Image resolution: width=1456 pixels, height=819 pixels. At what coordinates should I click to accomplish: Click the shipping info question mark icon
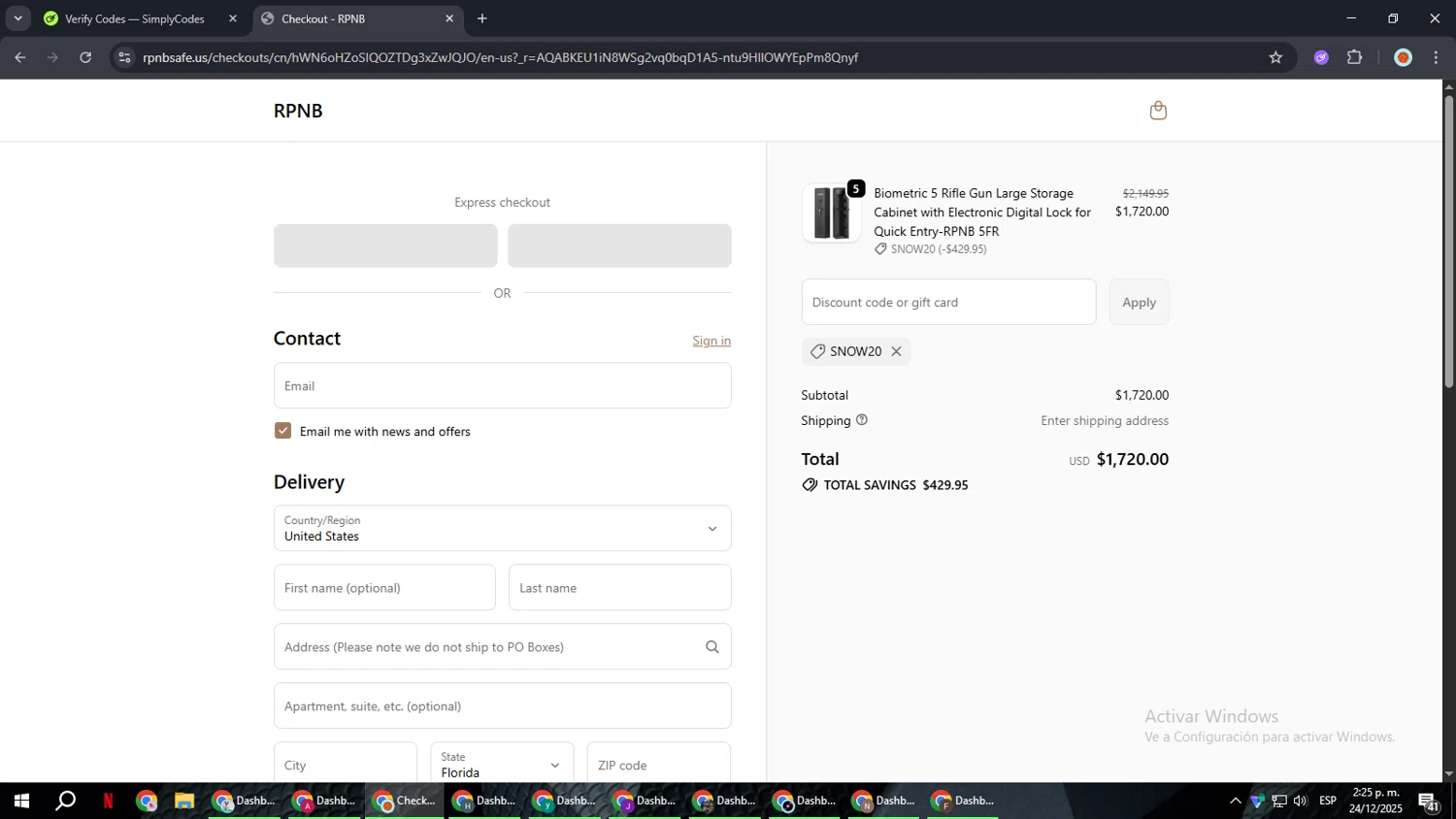pyautogui.click(x=862, y=420)
